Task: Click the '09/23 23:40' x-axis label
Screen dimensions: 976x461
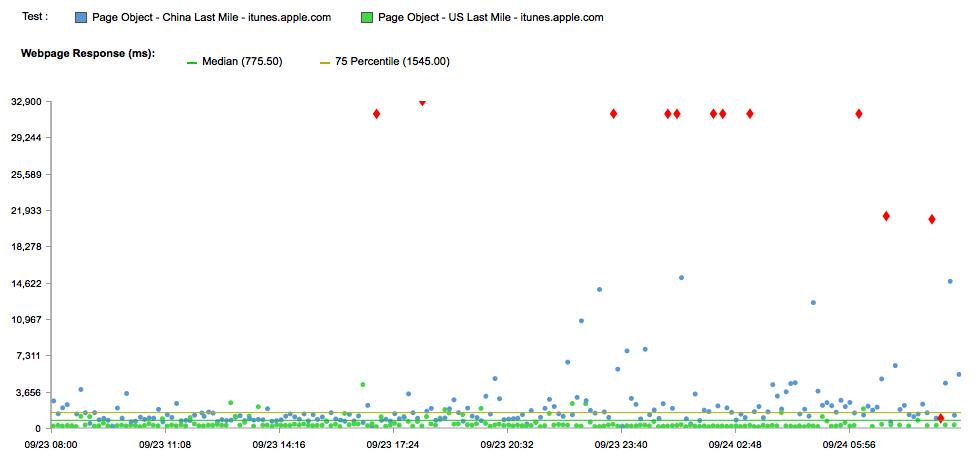Action: 621,445
